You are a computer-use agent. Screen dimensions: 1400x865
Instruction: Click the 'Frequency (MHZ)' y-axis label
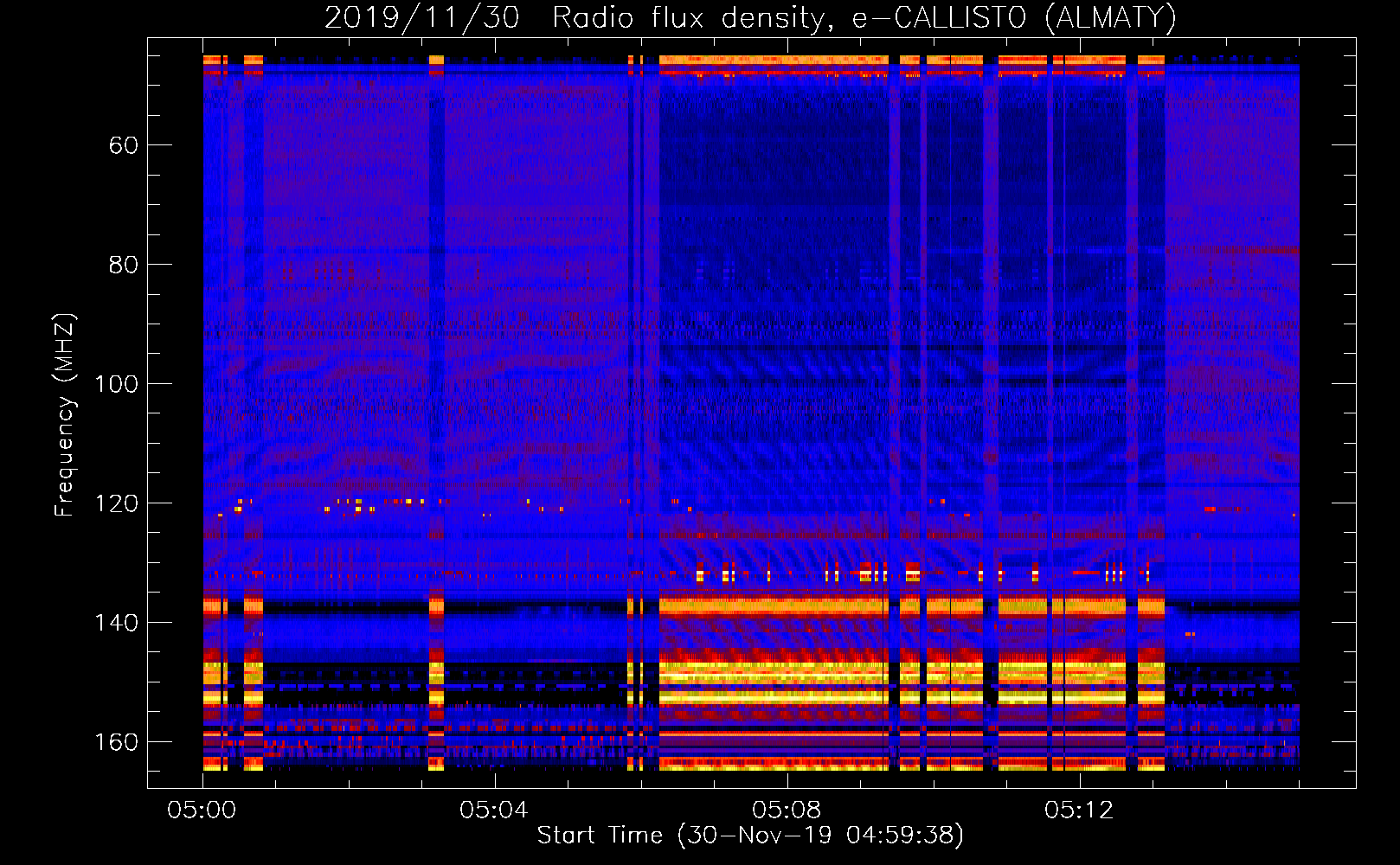click(65, 415)
